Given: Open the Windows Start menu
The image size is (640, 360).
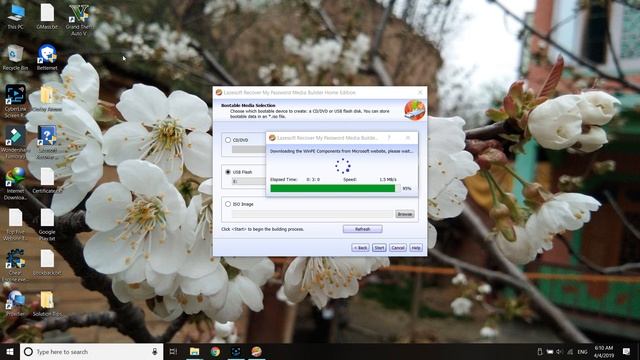Looking at the screenshot, I should [x=10, y=351].
